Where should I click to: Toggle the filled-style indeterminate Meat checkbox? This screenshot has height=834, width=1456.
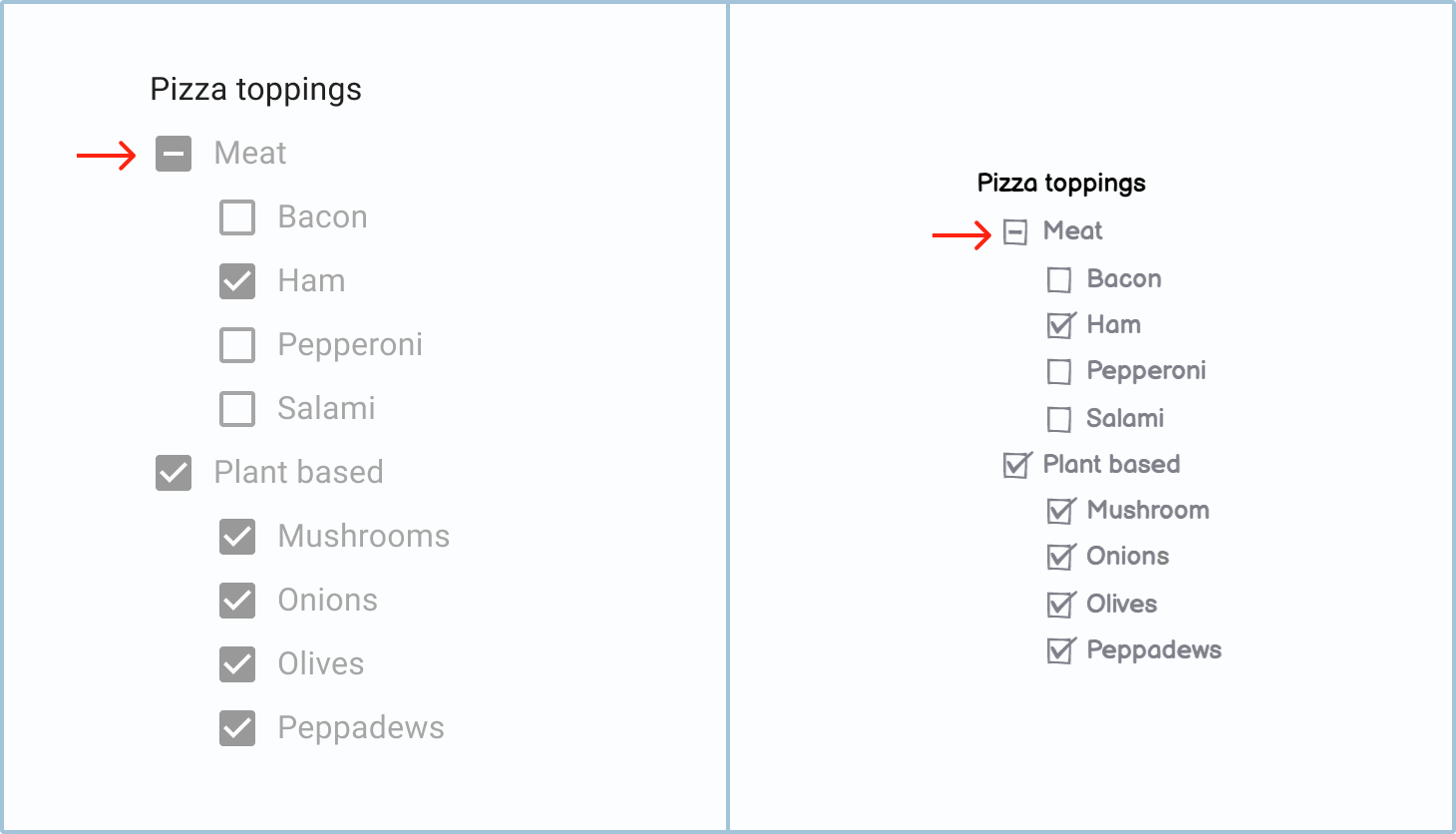[x=174, y=154]
